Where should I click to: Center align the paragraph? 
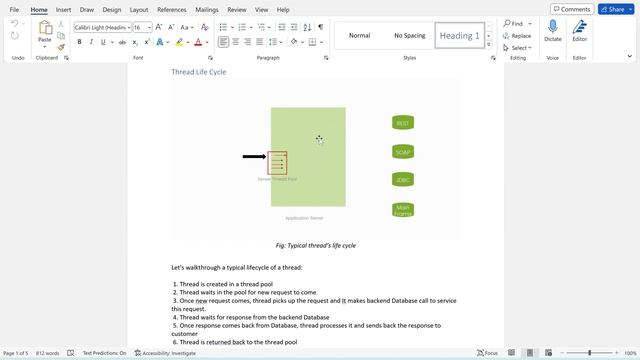point(236,42)
